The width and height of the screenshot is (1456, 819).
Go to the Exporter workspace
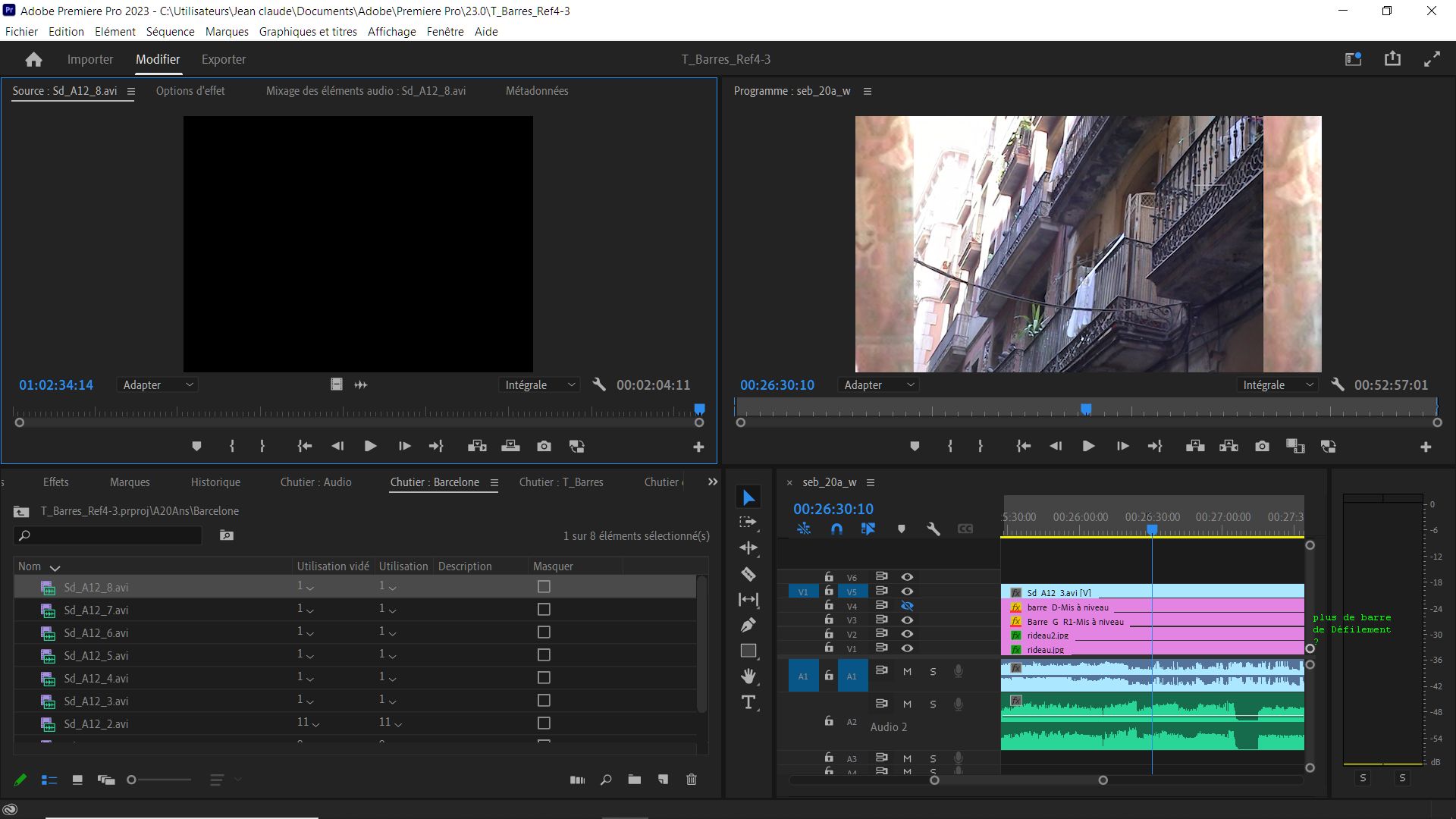pyautogui.click(x=224, y=59)
